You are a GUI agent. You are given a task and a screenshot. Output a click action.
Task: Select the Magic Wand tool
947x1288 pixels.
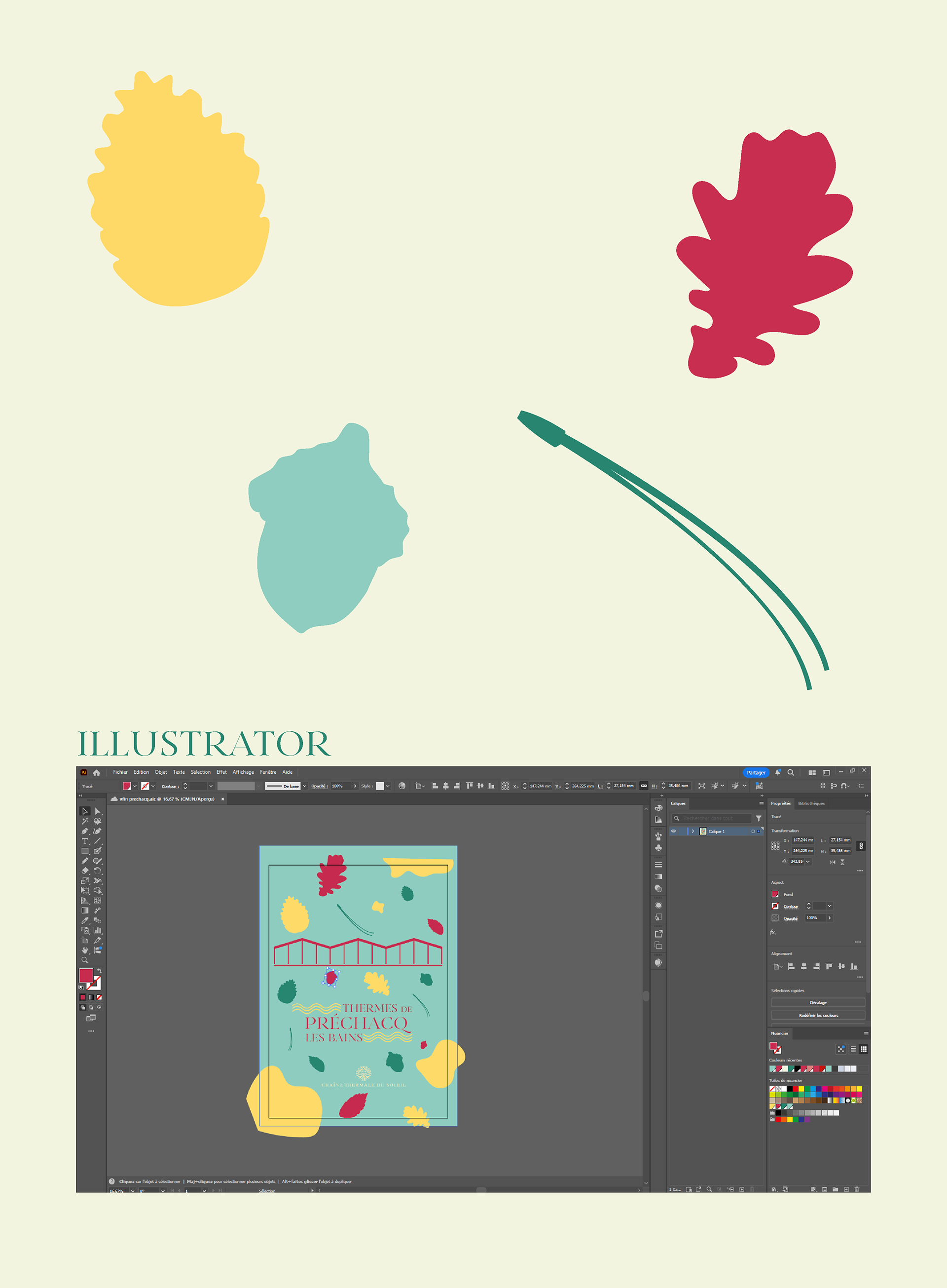85,821
